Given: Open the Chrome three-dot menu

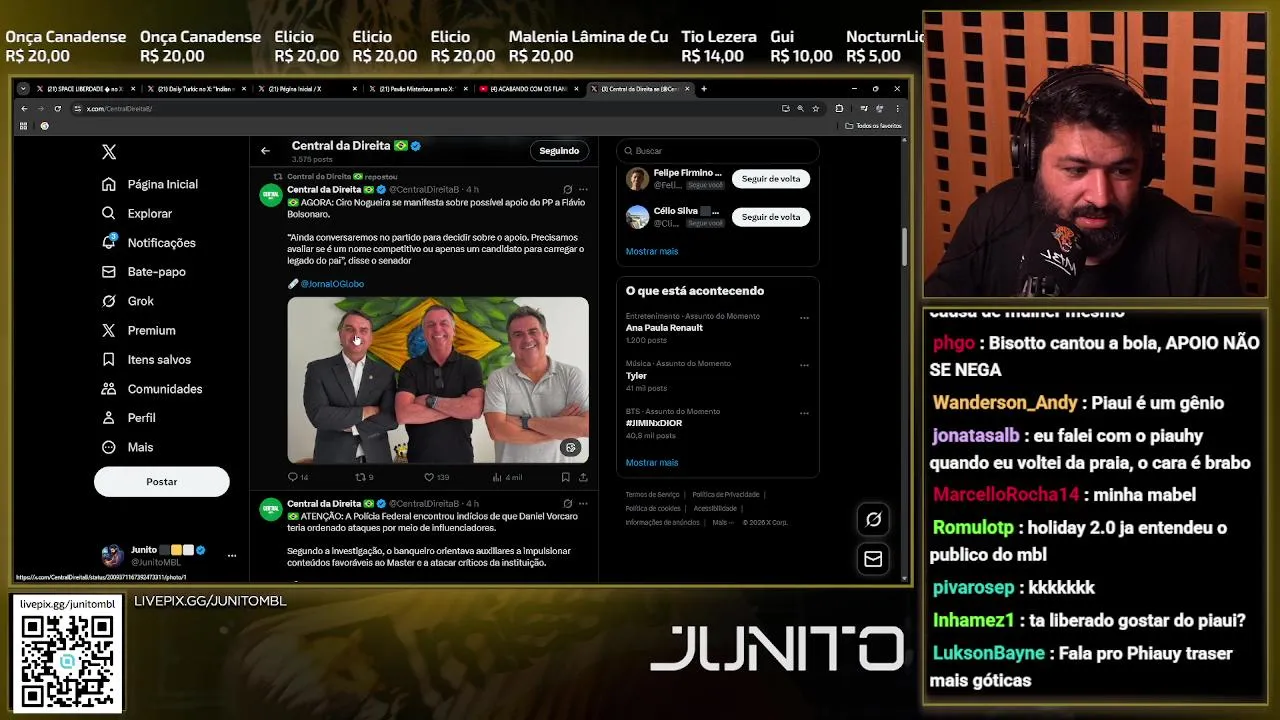Looking at the screenshot, I should click(898, 108).
